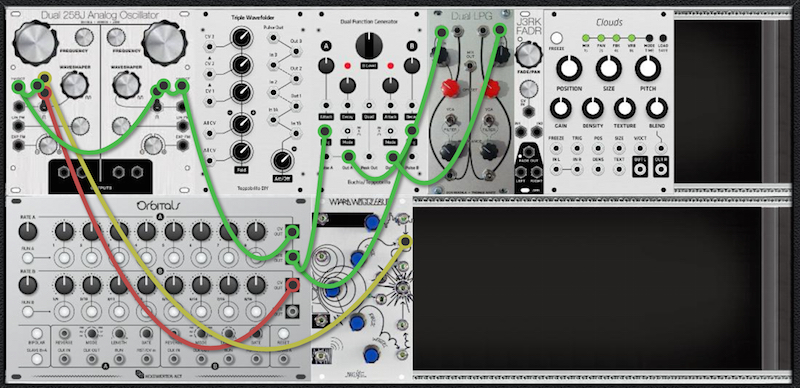Select the left EXP FM jack on Dual 258J
The height and width of the screenshot is (388, 800).
click(x=19, y=145)
